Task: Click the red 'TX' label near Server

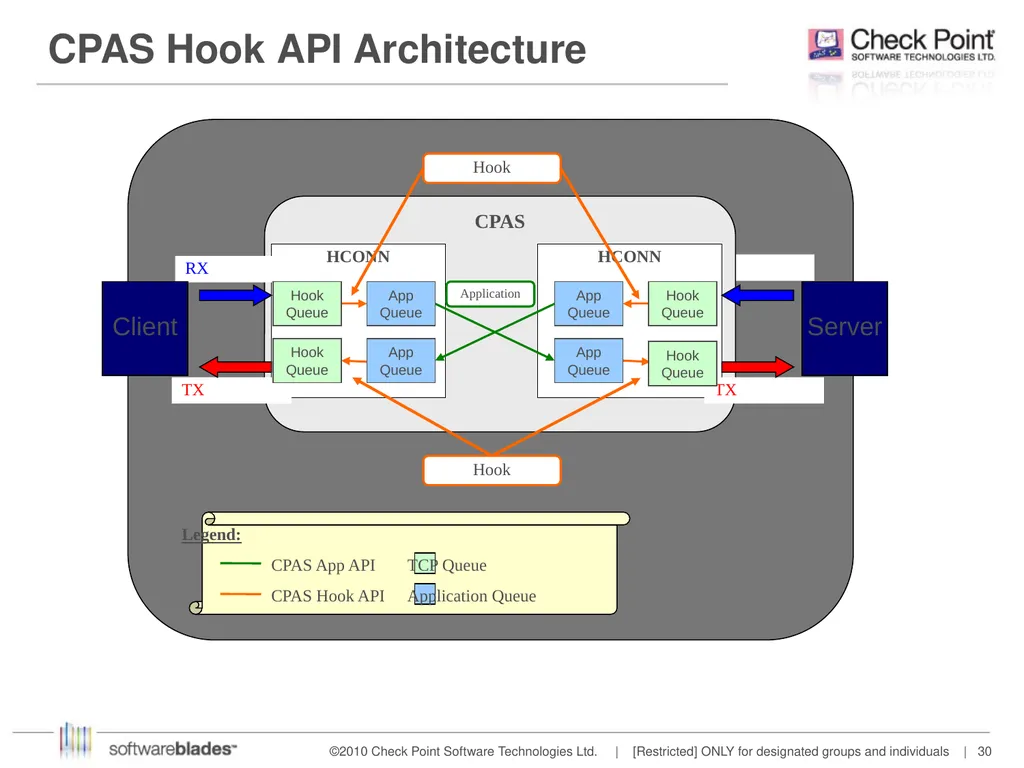Action: point(726,390)
